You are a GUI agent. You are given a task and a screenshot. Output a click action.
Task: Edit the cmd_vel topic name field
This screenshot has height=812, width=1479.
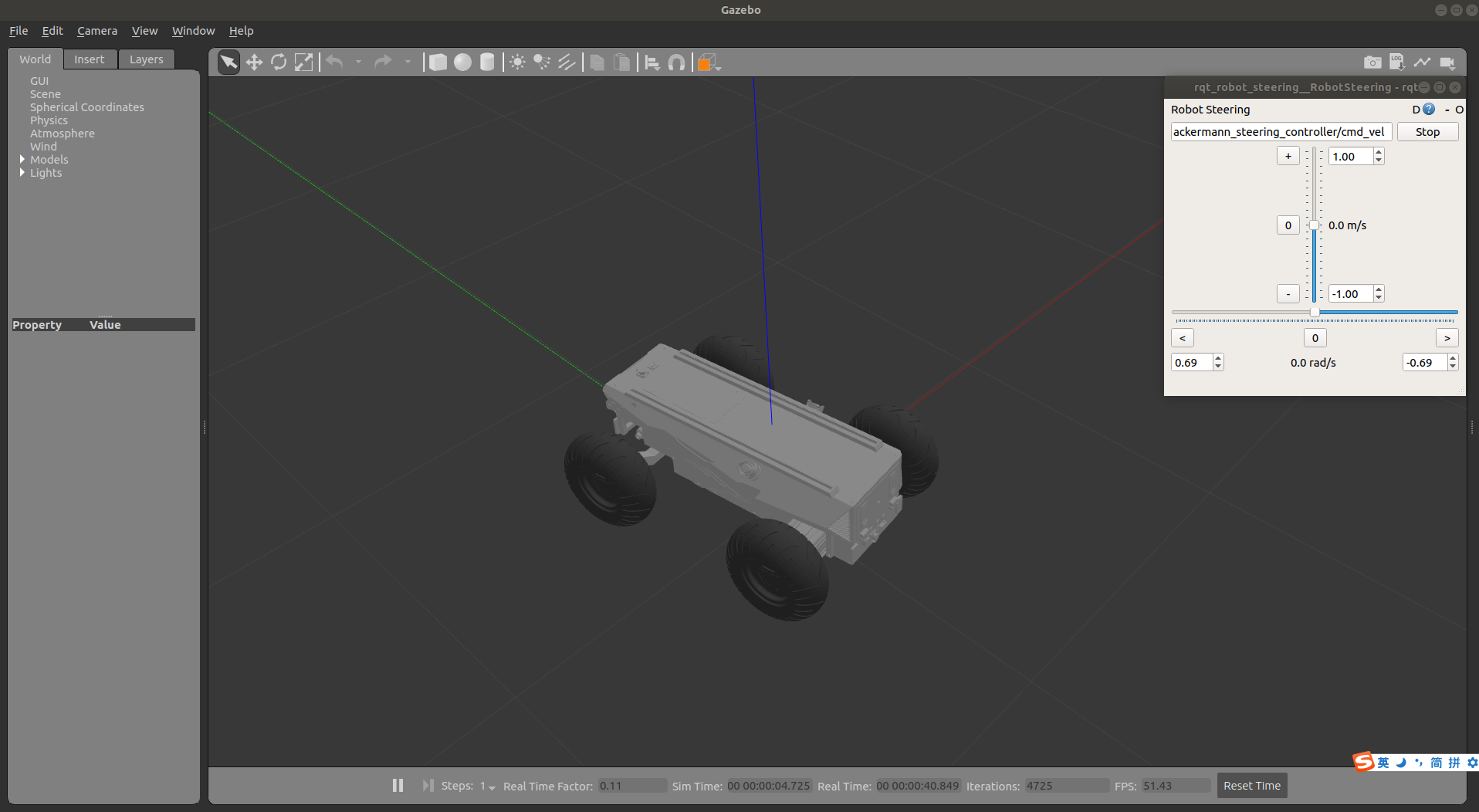coord(1281,131)
